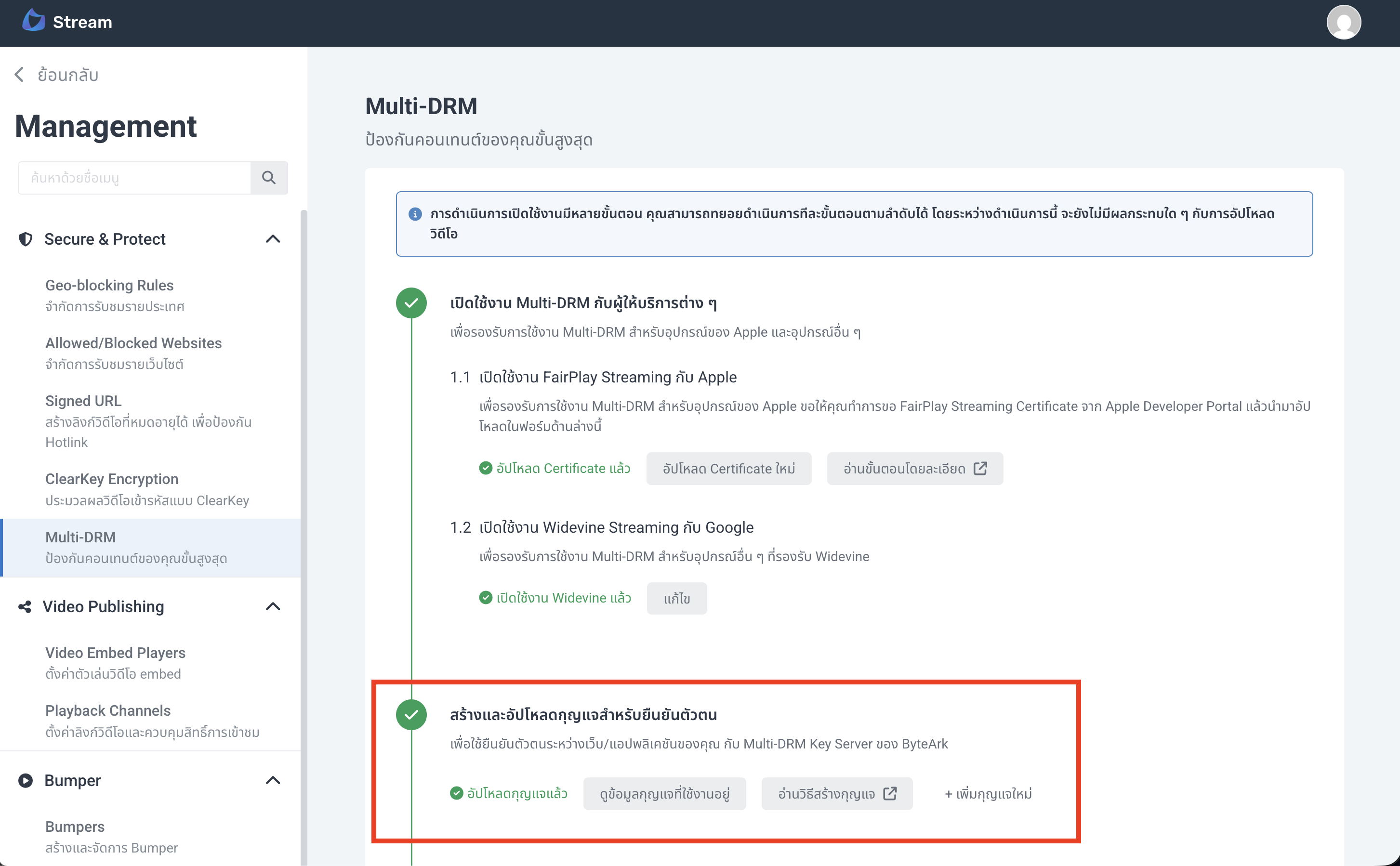Click the blue info icon in the notice banner
Image resolution: width=1400 pixels, height=866 pixels.
tap(415, 214)
